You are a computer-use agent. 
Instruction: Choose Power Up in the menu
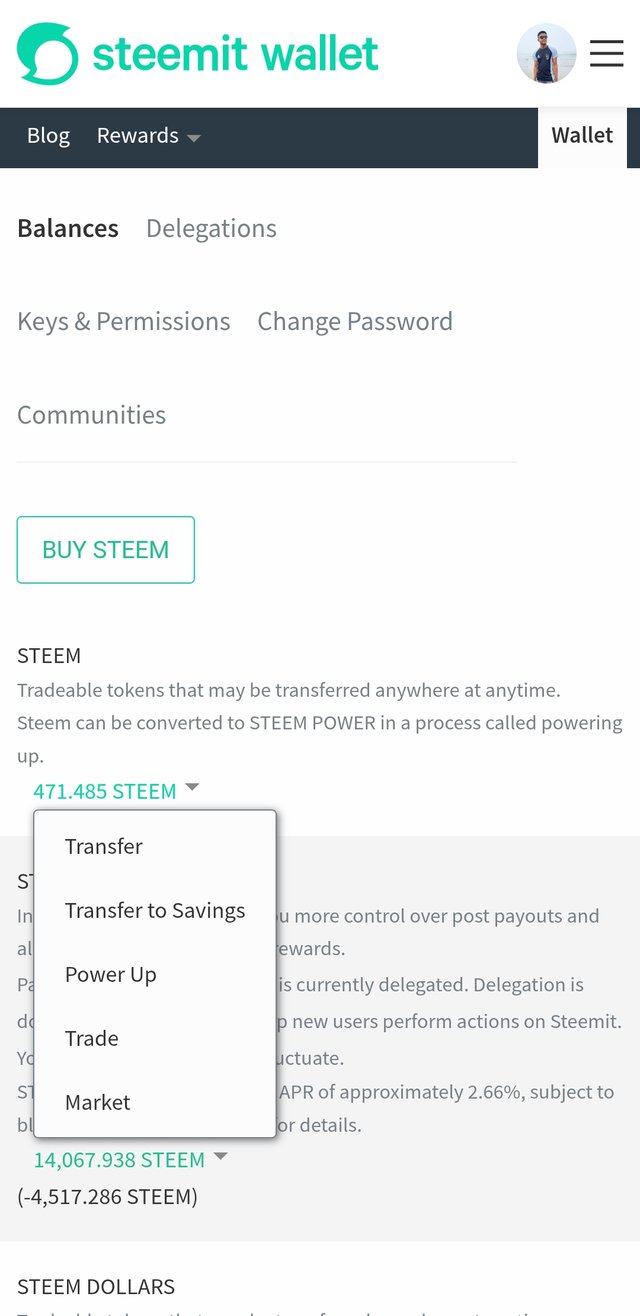click(x=111, y=974)
